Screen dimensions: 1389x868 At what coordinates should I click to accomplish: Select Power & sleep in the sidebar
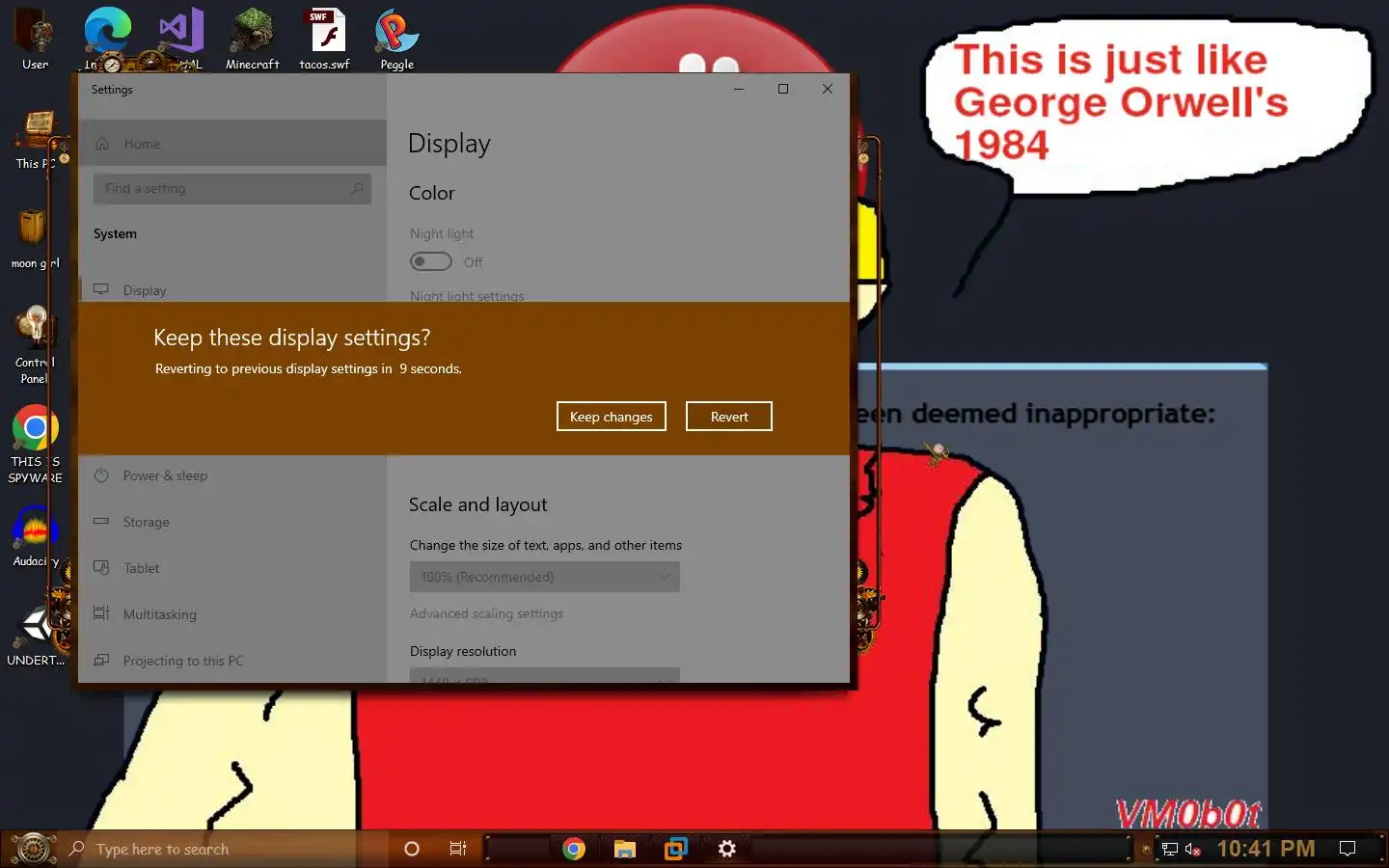click(232, 475)
